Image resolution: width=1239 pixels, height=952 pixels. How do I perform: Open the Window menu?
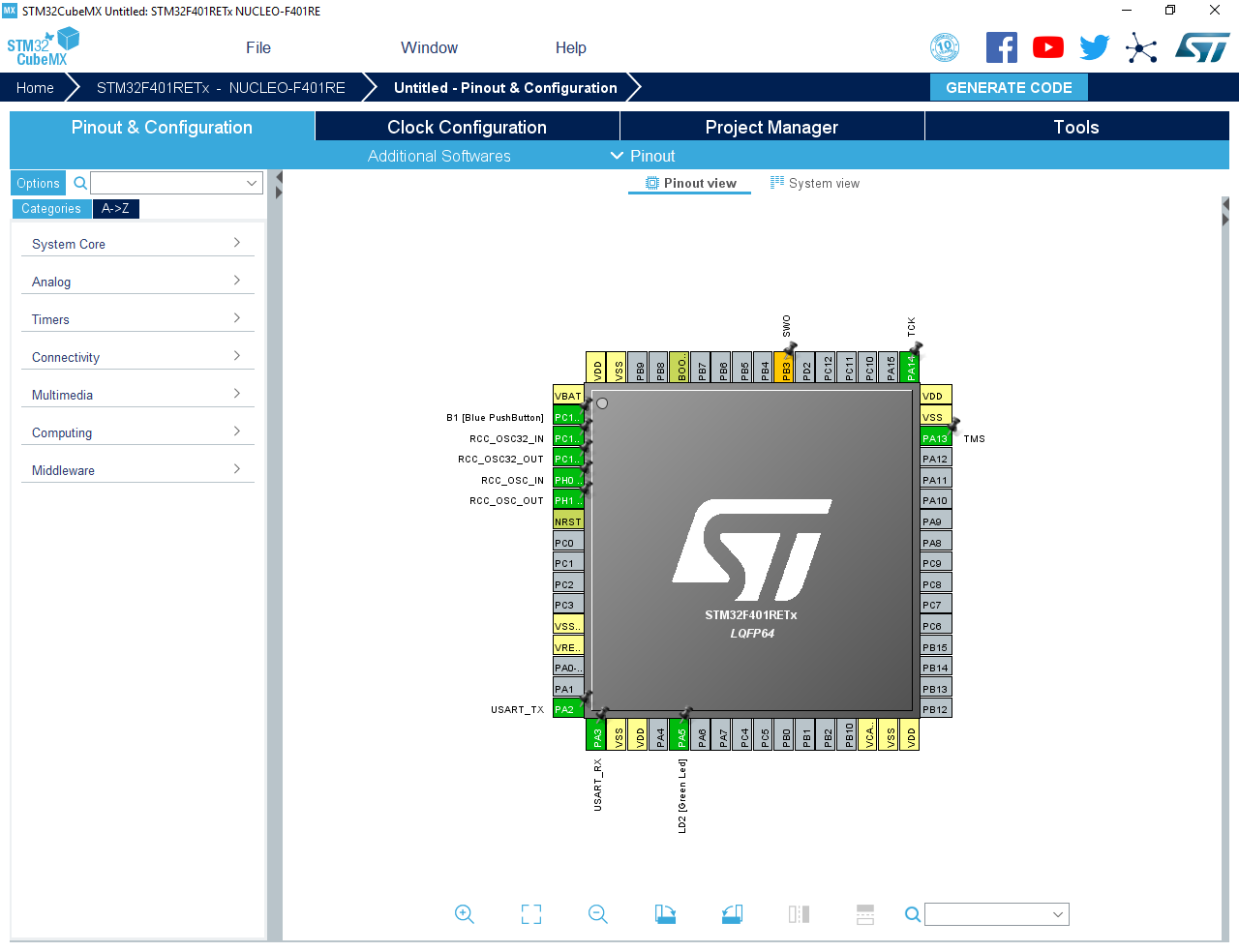point(429,47)
